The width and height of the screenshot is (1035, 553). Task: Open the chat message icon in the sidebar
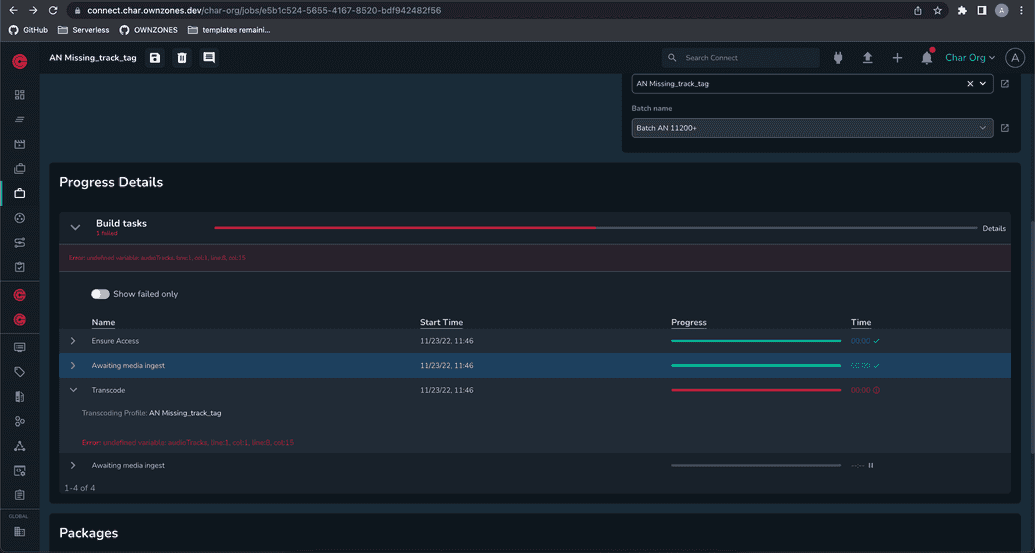coord(20,347)
